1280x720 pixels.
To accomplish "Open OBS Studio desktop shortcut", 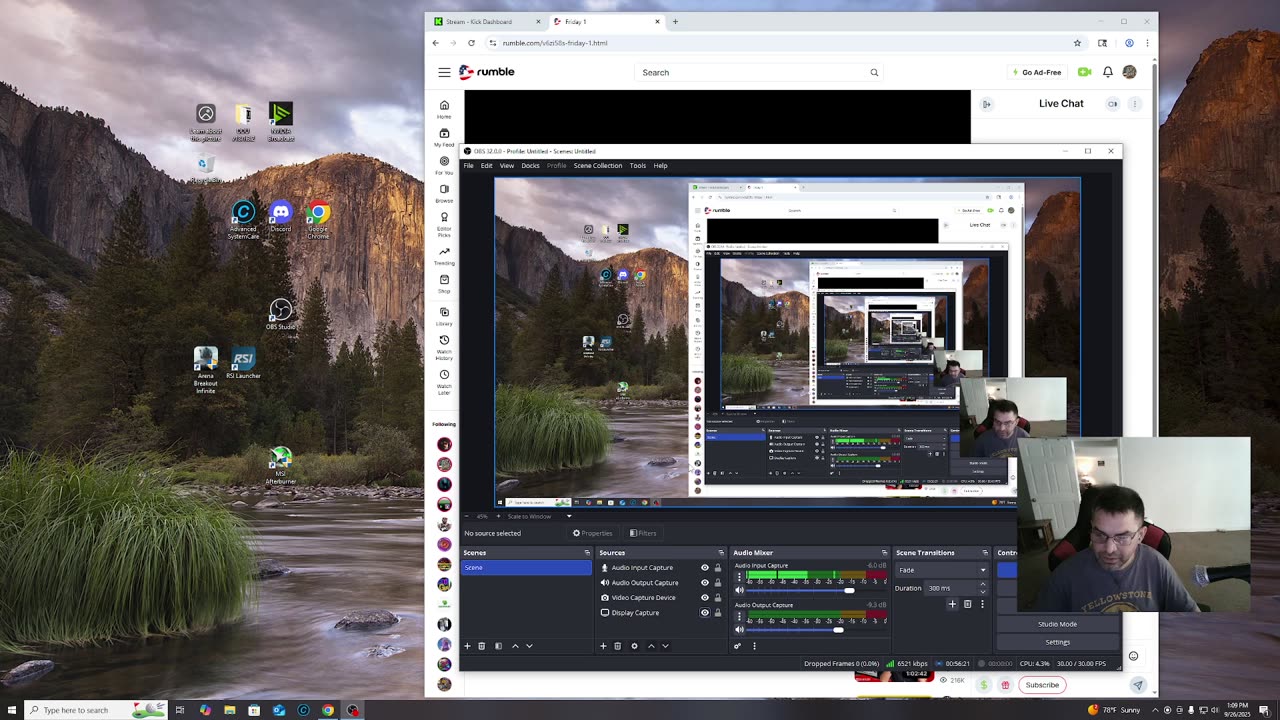I will click(280, 316).
